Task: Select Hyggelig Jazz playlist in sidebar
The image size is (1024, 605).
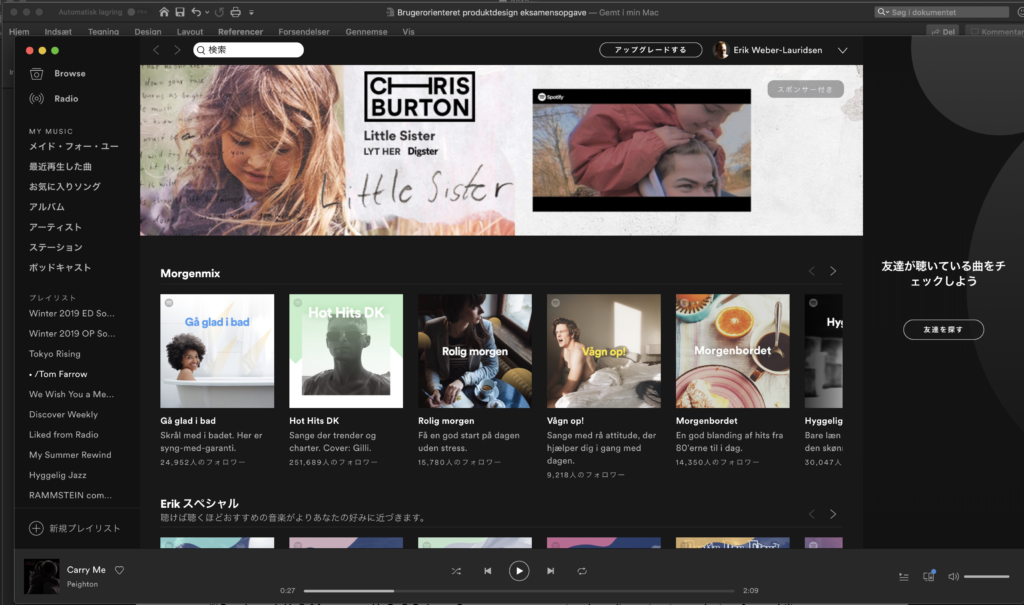Action: [x=57, y=475]
